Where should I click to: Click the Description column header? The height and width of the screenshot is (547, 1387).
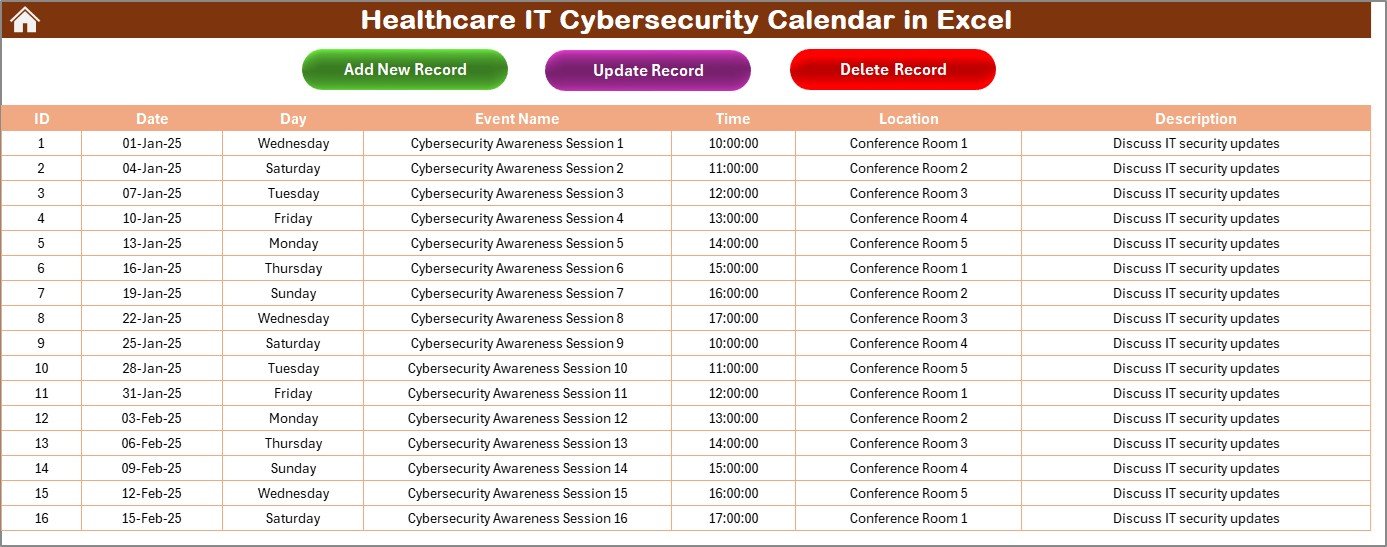pyautogui.click(x=1195, y=119)
